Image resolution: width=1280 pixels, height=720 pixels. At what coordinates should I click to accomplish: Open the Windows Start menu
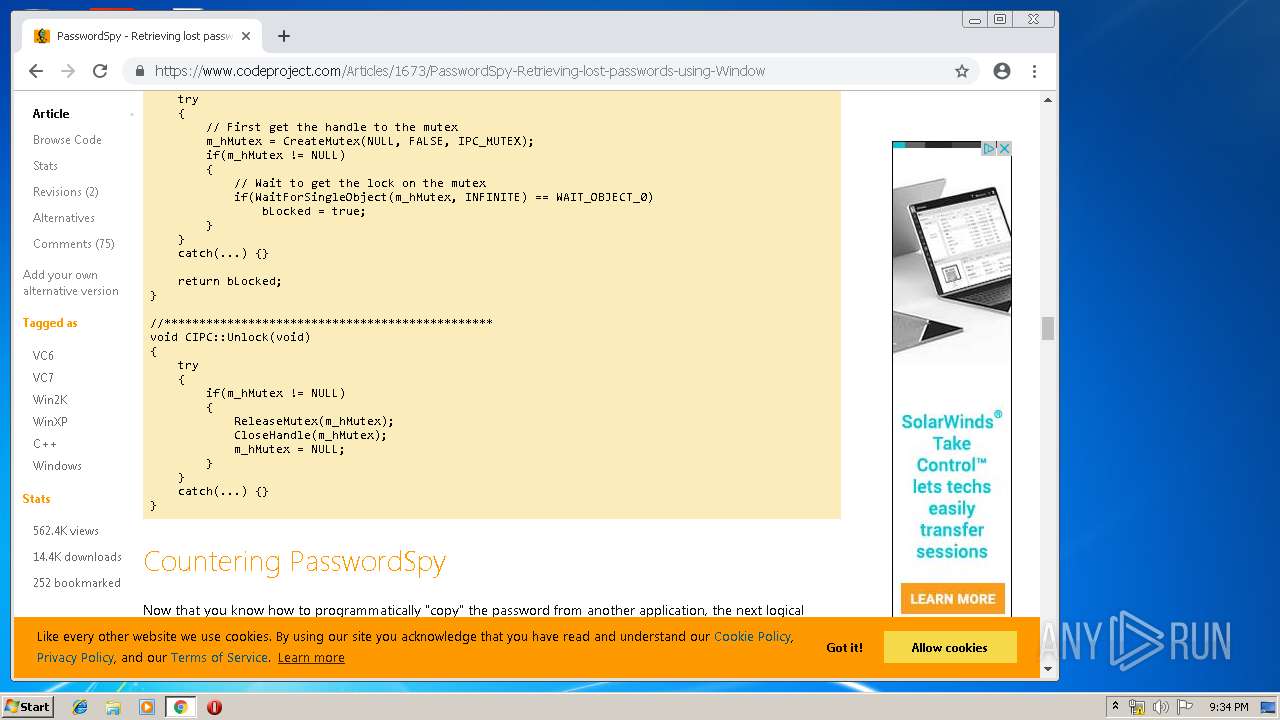coord(27,707)
